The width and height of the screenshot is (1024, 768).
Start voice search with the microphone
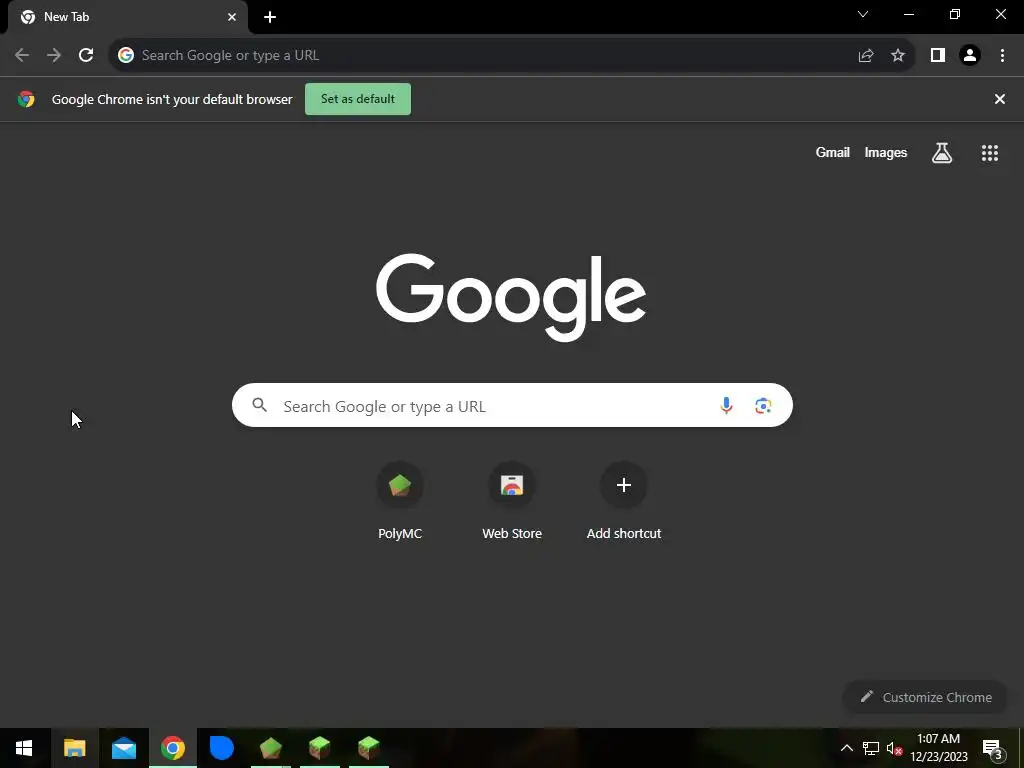pos(726,406)
